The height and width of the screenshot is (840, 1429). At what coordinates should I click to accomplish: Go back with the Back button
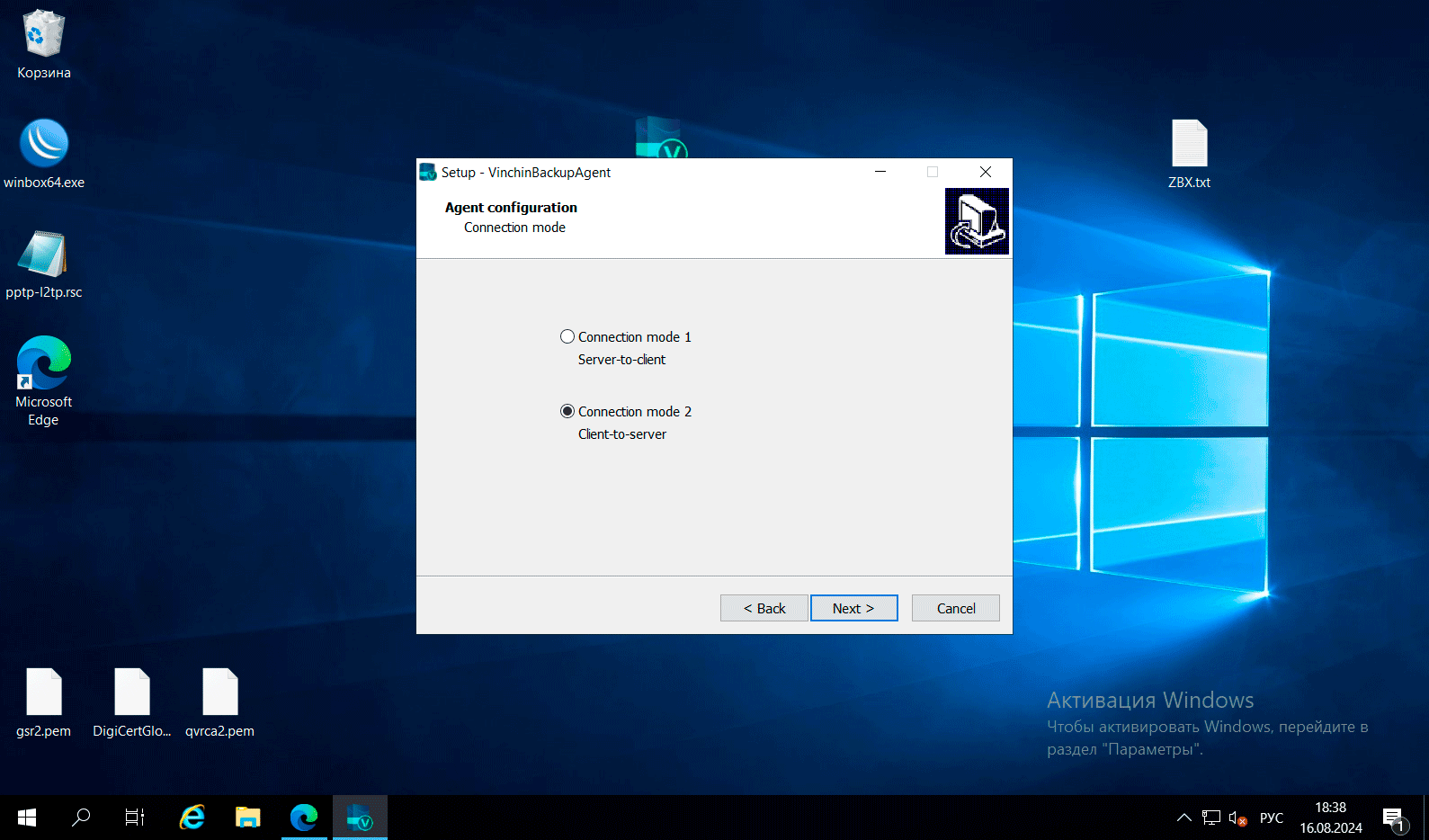point(764,608)
